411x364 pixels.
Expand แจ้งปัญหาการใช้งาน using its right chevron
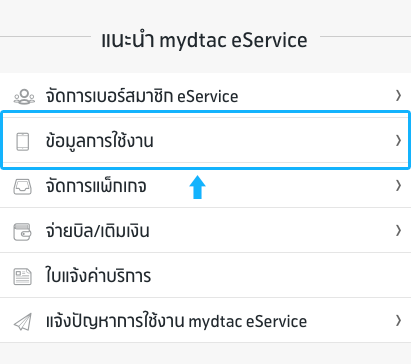tap(398, 321)
